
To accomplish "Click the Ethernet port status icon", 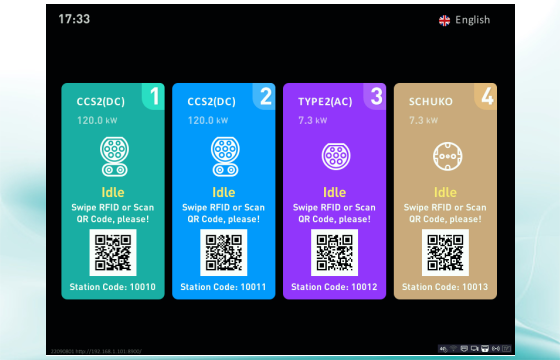I will (464, 348).
